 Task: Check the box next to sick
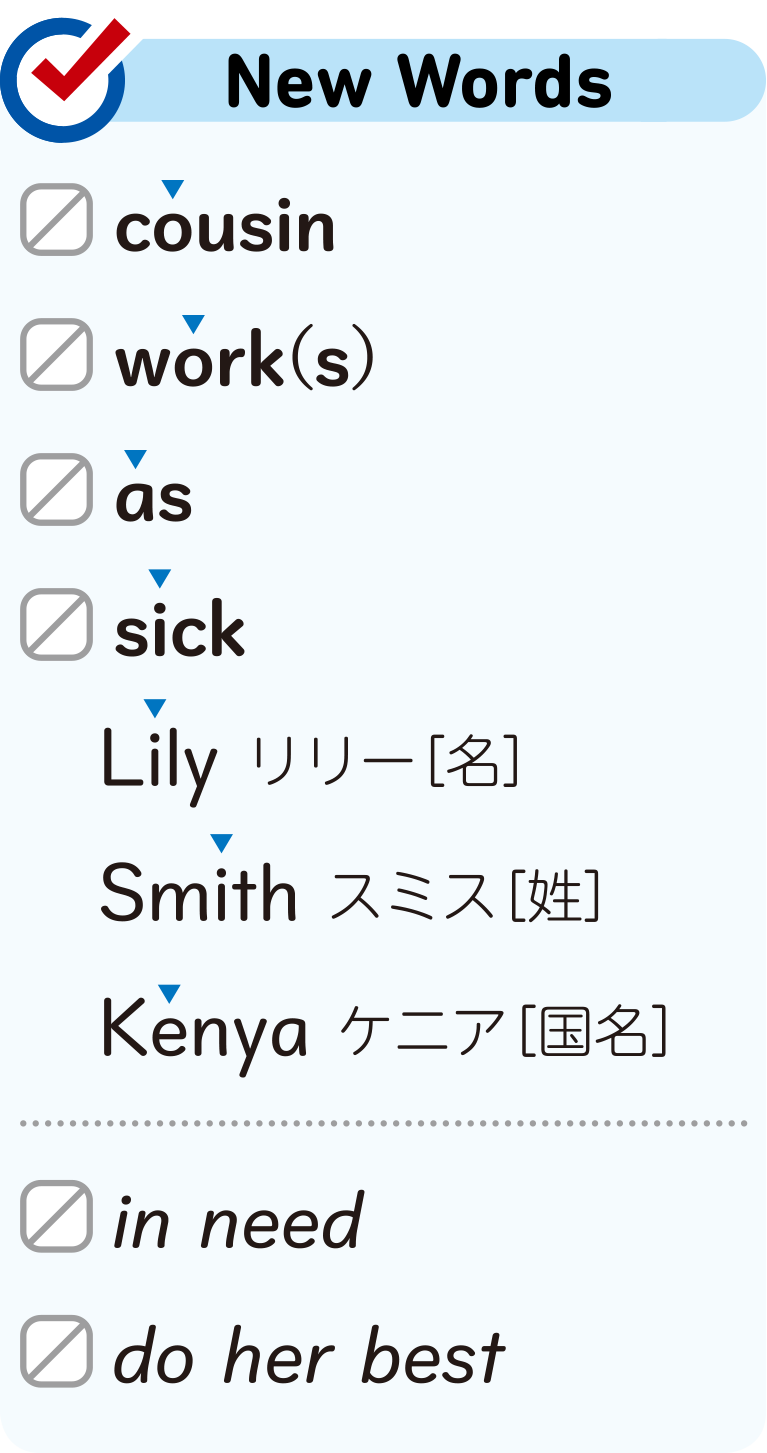pos(57,624)
